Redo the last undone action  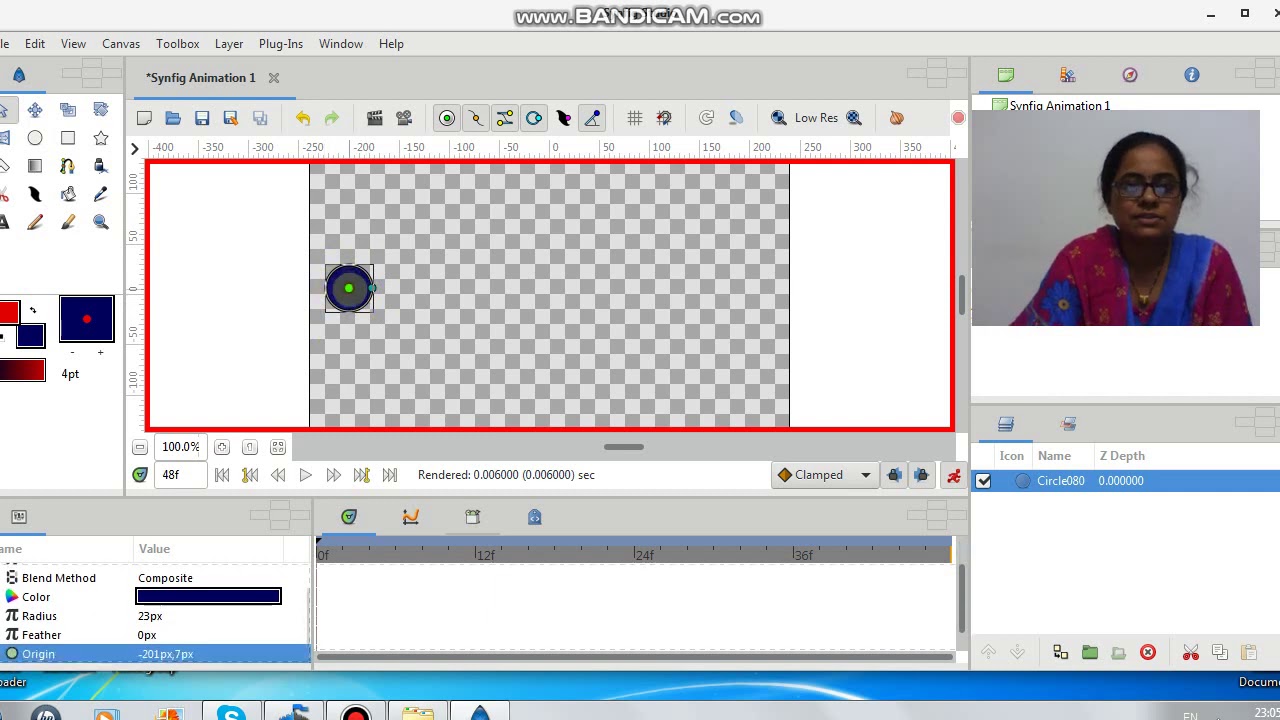click(332, 118)
